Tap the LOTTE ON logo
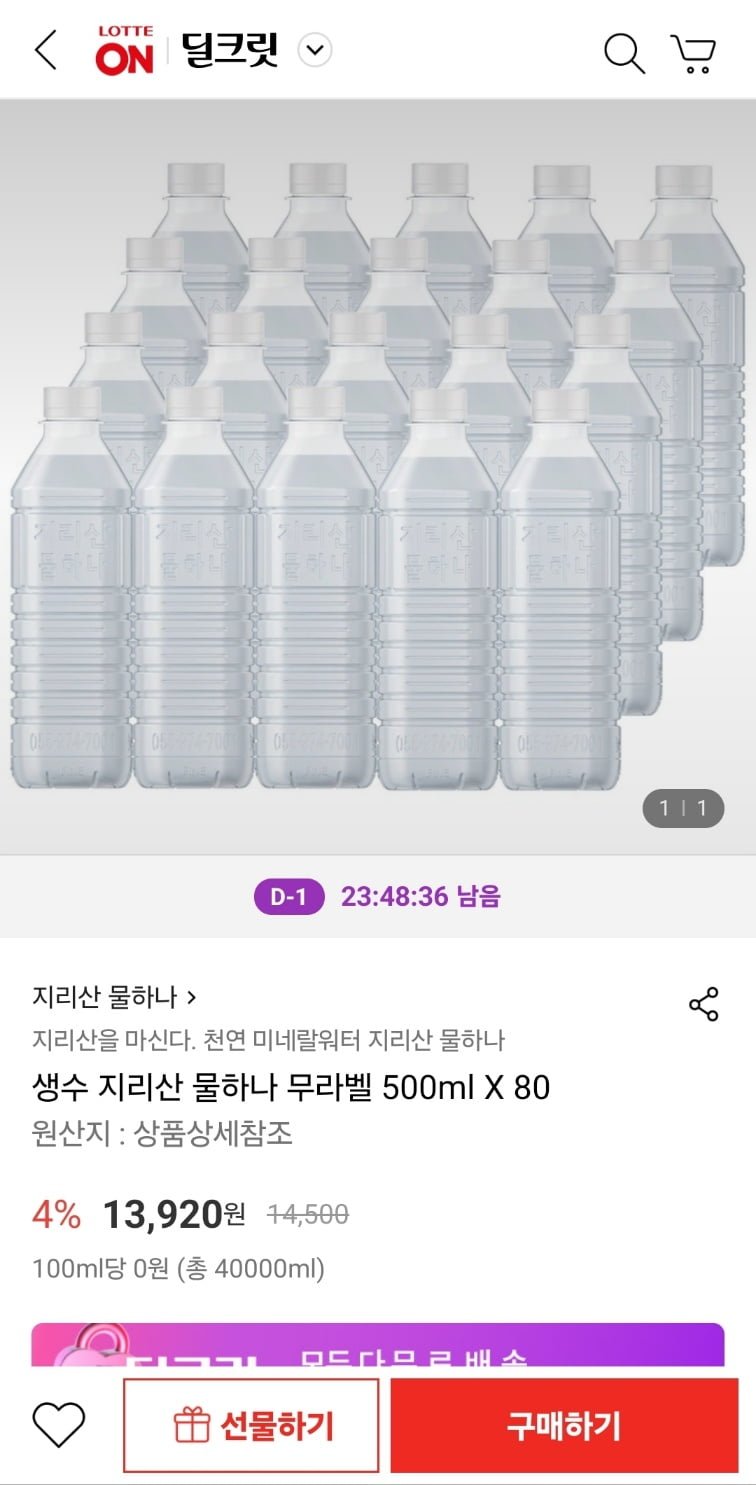Image resolution: width=756 pixels, height=1485 pixels. point(125,51)
